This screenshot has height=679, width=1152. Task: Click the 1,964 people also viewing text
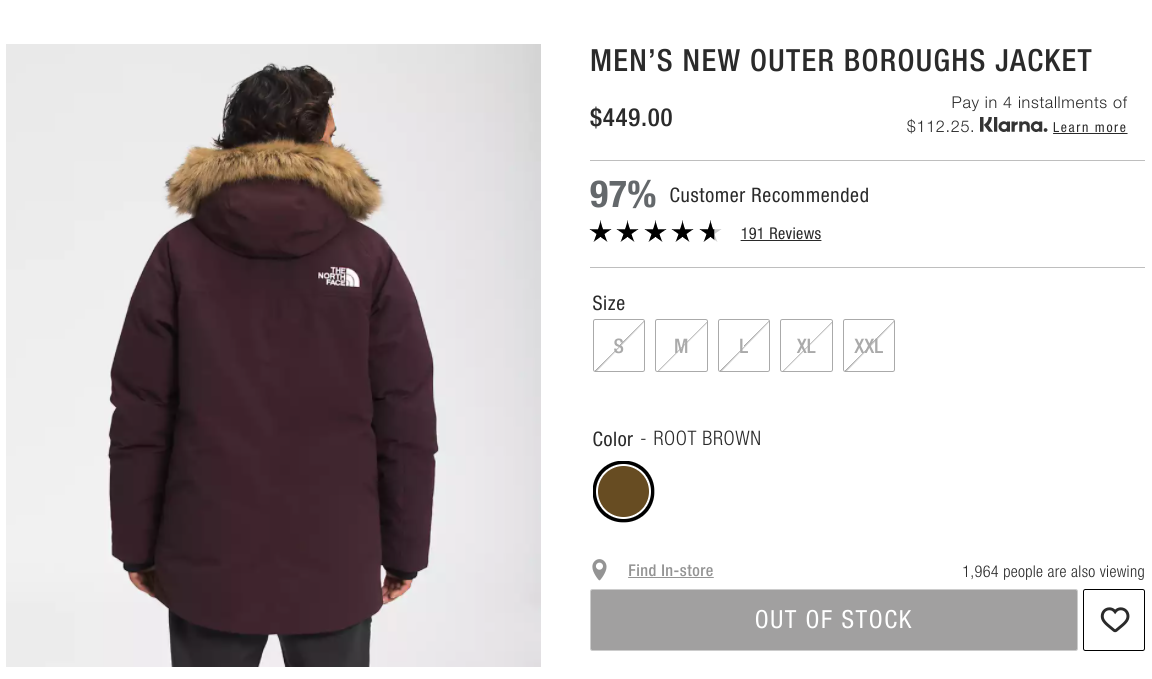point(1053,572)
